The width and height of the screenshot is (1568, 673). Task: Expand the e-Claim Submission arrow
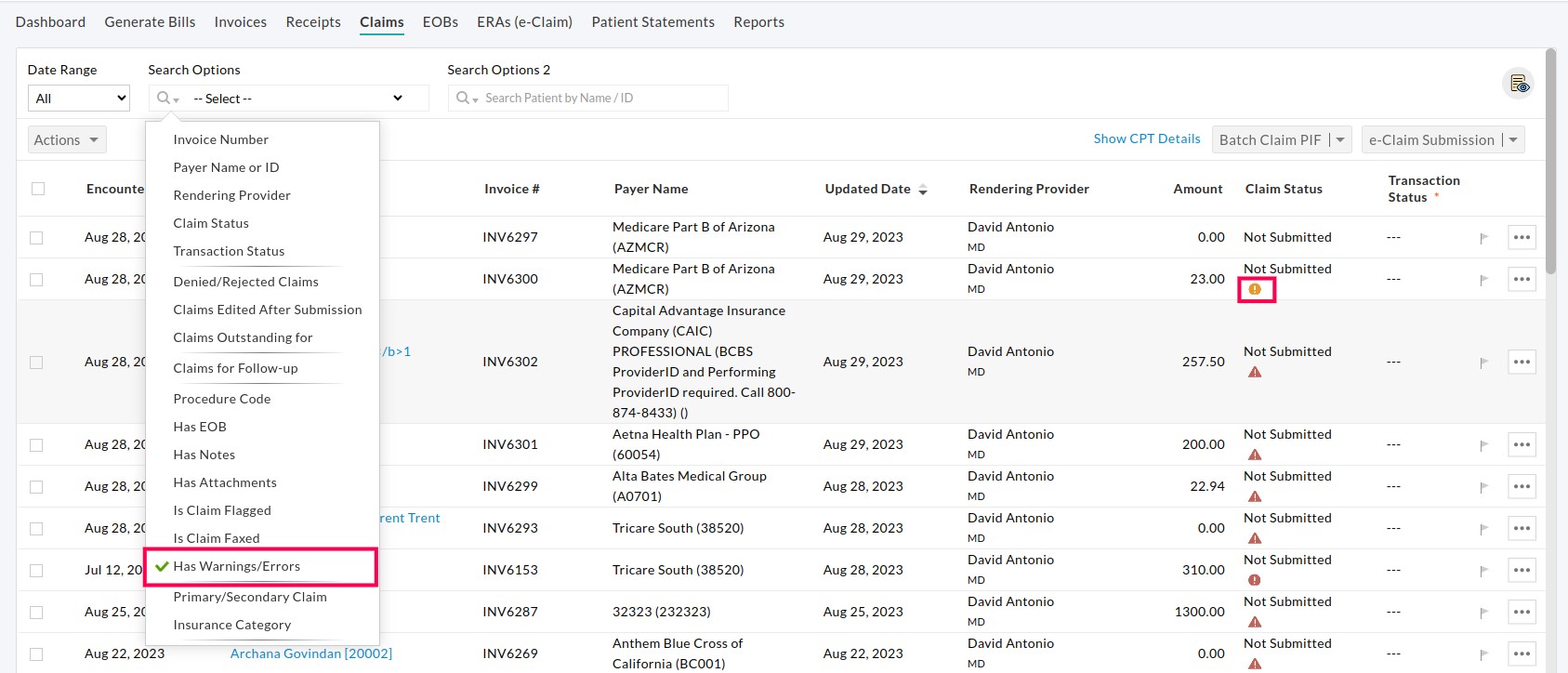[1513, 139]
